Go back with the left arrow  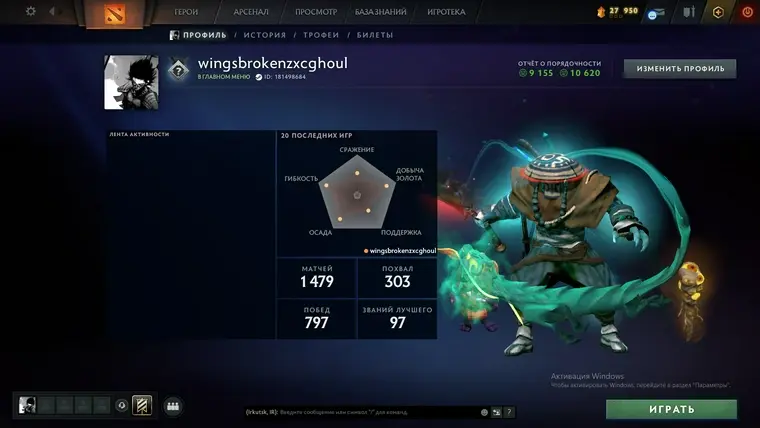(52, 11)
